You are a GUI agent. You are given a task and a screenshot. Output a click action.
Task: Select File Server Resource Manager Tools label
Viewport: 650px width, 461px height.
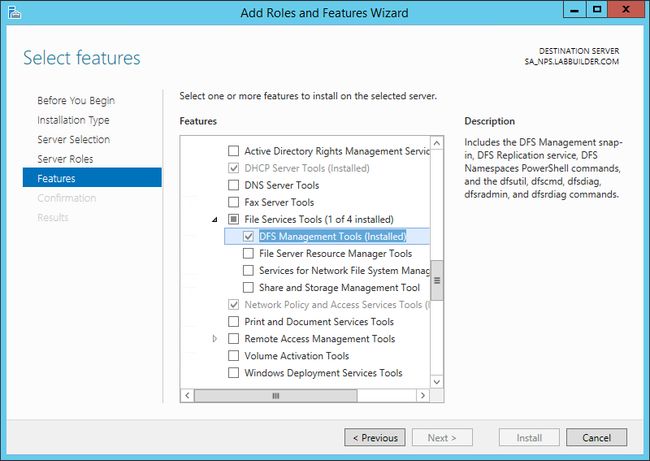tap(335, 253)
